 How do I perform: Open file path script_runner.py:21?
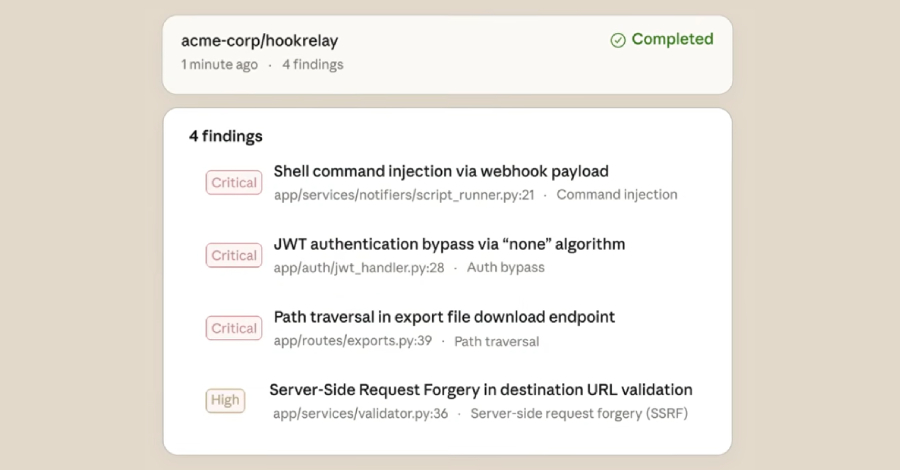coord(404,195)
